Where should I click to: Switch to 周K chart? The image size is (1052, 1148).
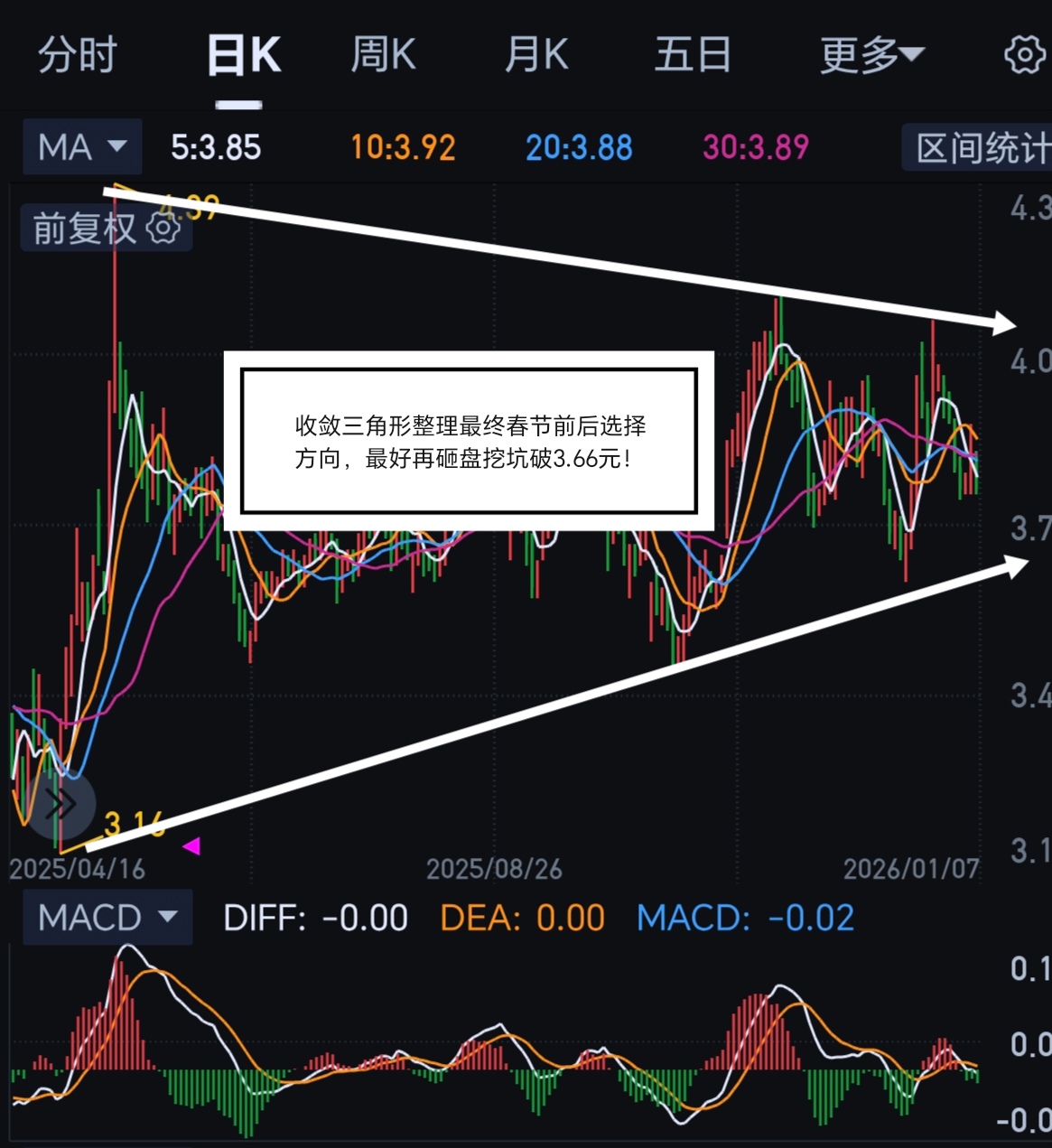[x=383, y=55]
